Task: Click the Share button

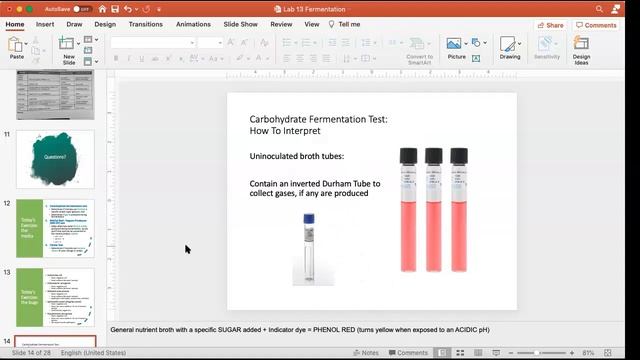Action: [550, 25]
